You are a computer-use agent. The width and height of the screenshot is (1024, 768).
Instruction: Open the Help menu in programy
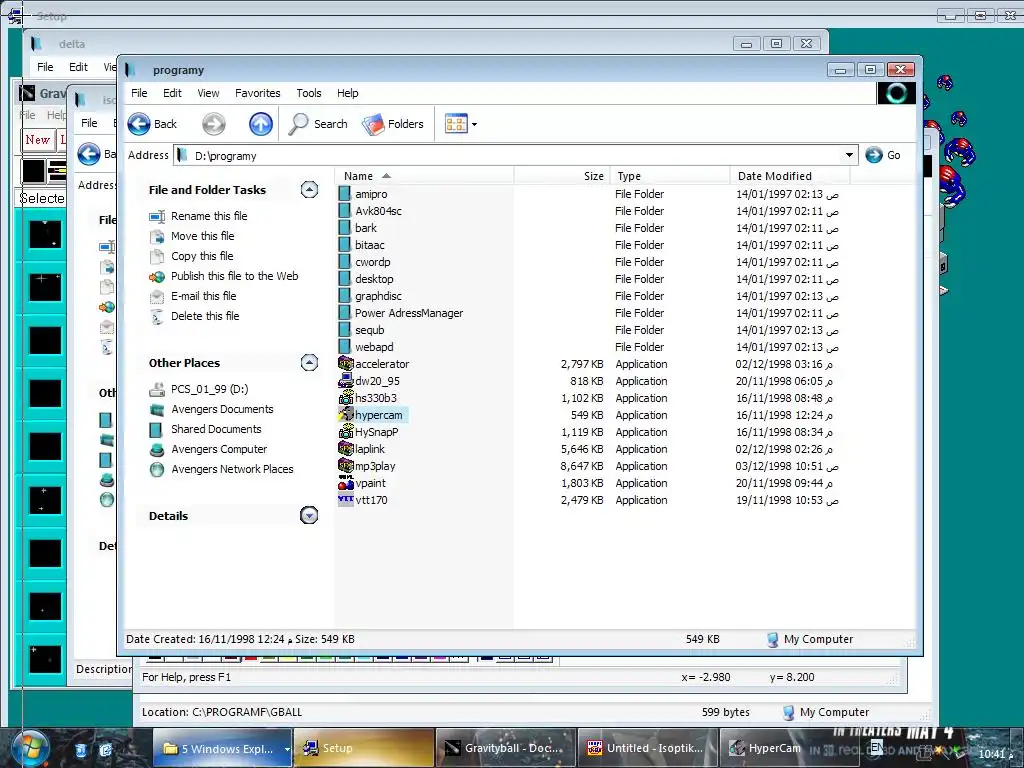click(347, 93)
